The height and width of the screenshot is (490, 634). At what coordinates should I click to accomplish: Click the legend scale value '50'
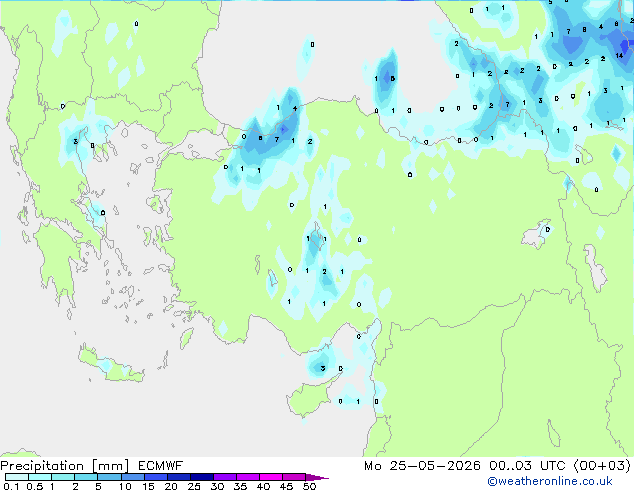click(x=309, y=486)
